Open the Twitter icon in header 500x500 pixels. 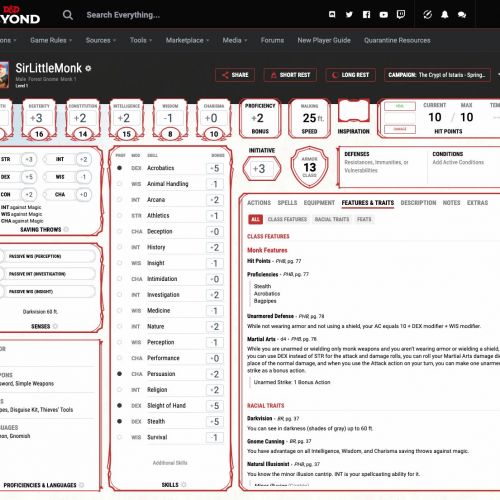(349, 14)
